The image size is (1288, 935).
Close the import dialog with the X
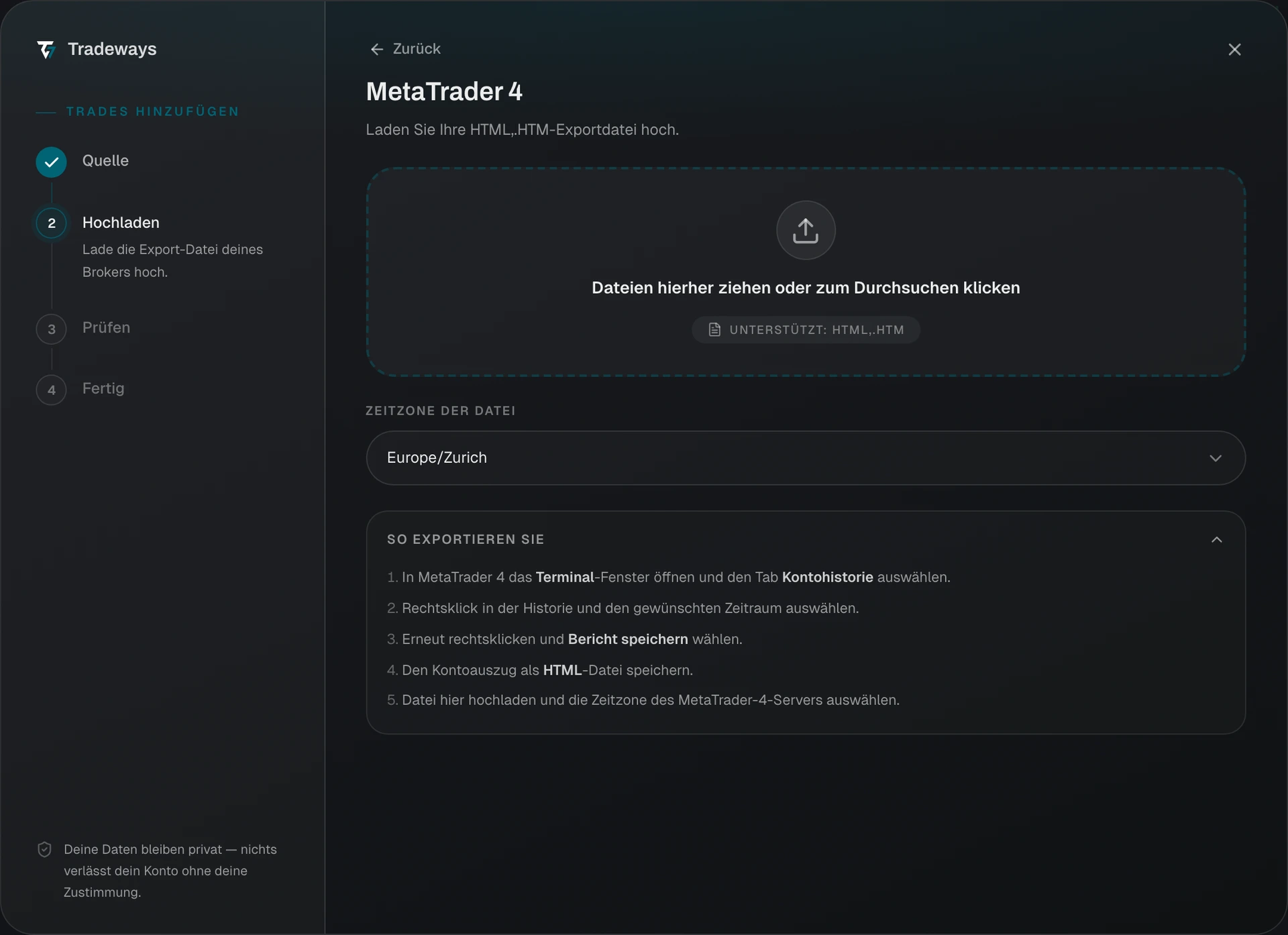(x=1234, y=50)
